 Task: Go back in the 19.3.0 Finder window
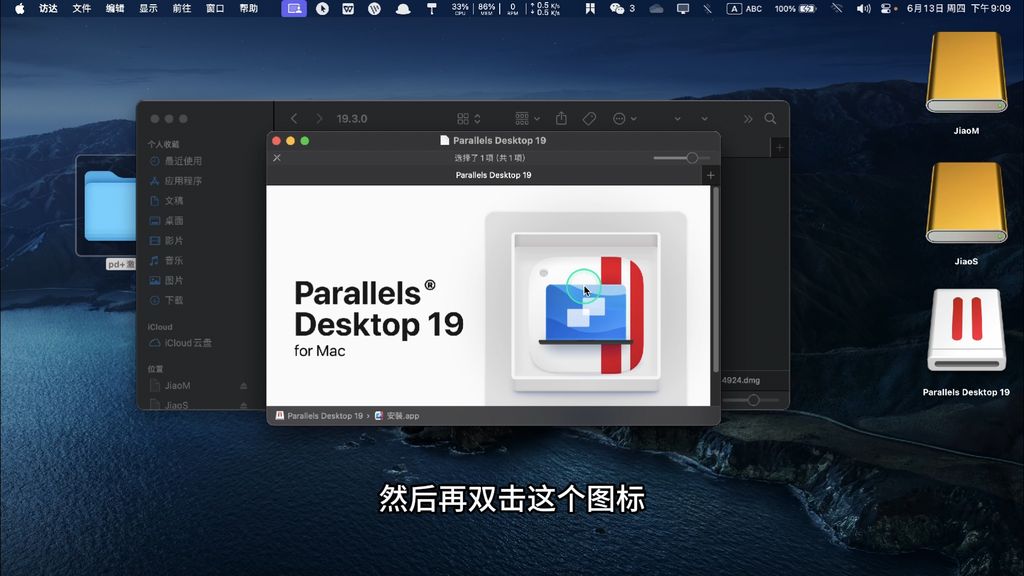pos(294,118)
